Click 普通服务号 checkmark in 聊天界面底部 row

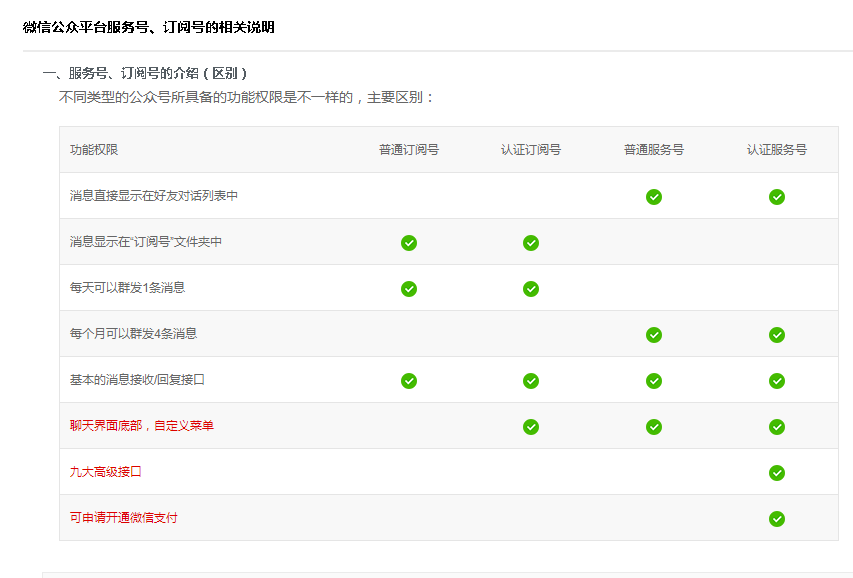coord(654,427)
